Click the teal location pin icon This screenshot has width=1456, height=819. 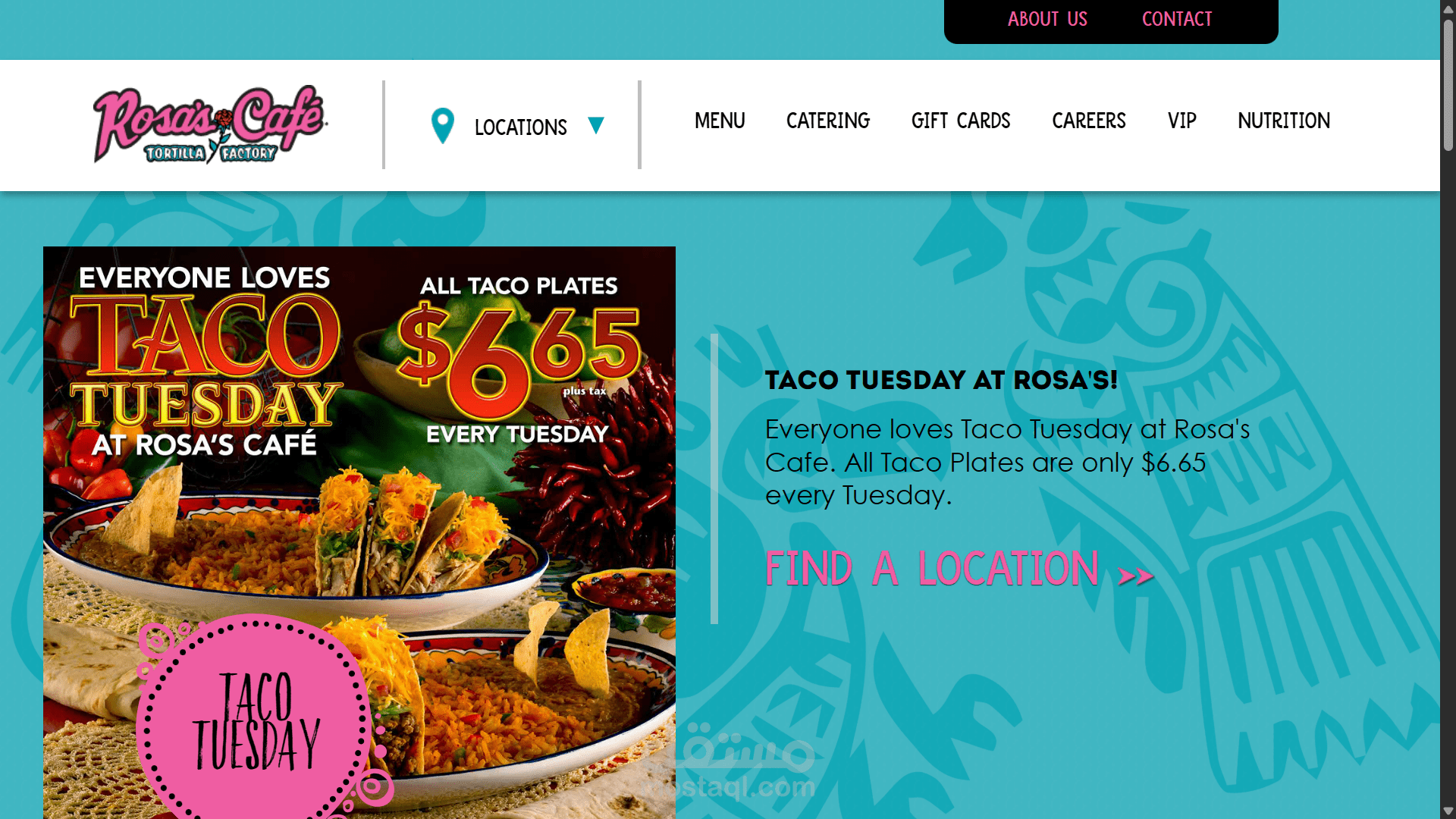coord(443,126)
